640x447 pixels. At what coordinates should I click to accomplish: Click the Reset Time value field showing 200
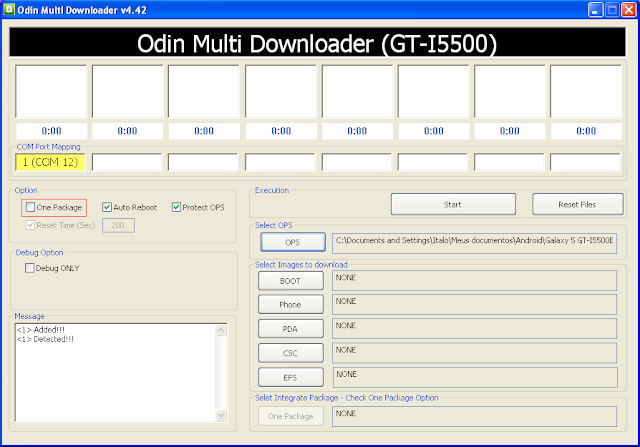(x=118, y=225)
